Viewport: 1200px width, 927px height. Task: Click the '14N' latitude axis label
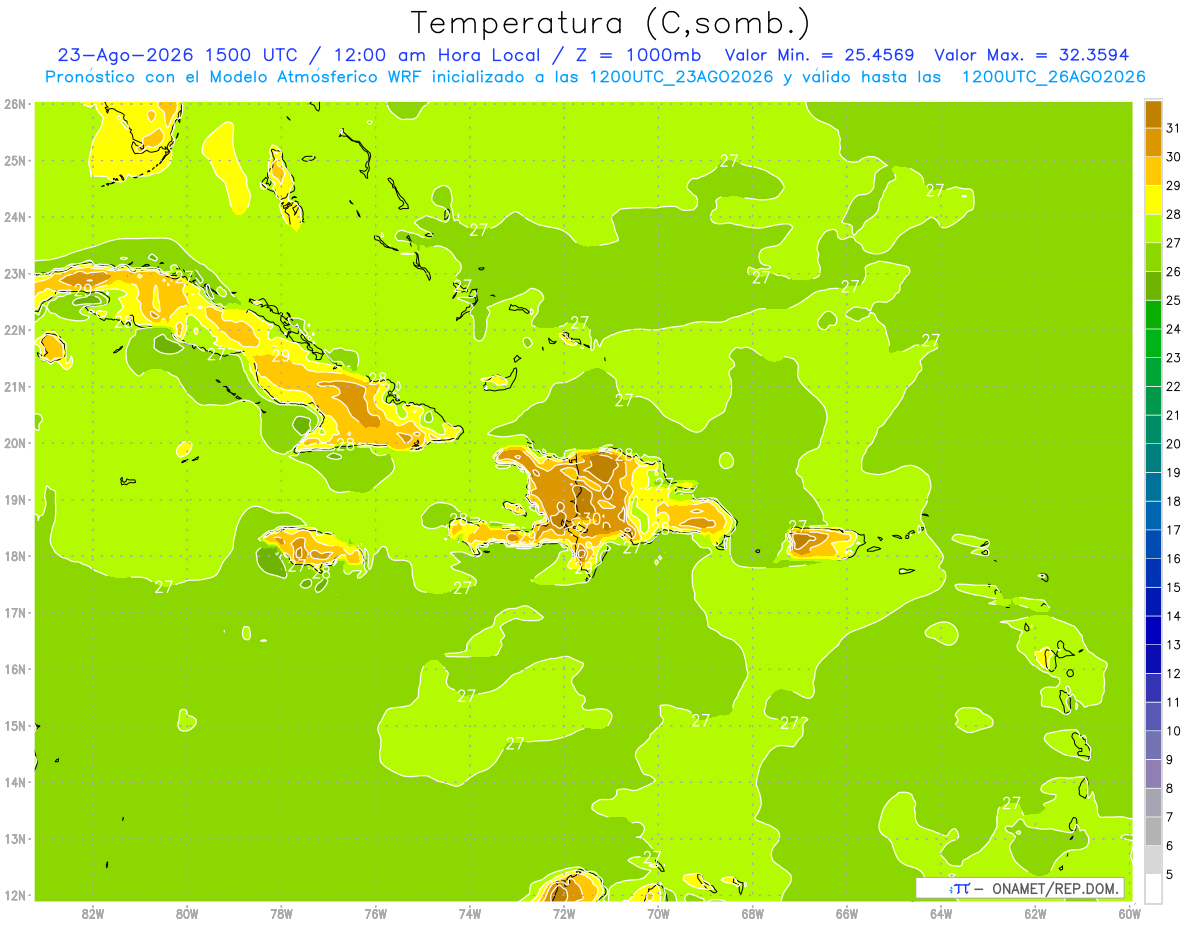[x=14, y=782]
